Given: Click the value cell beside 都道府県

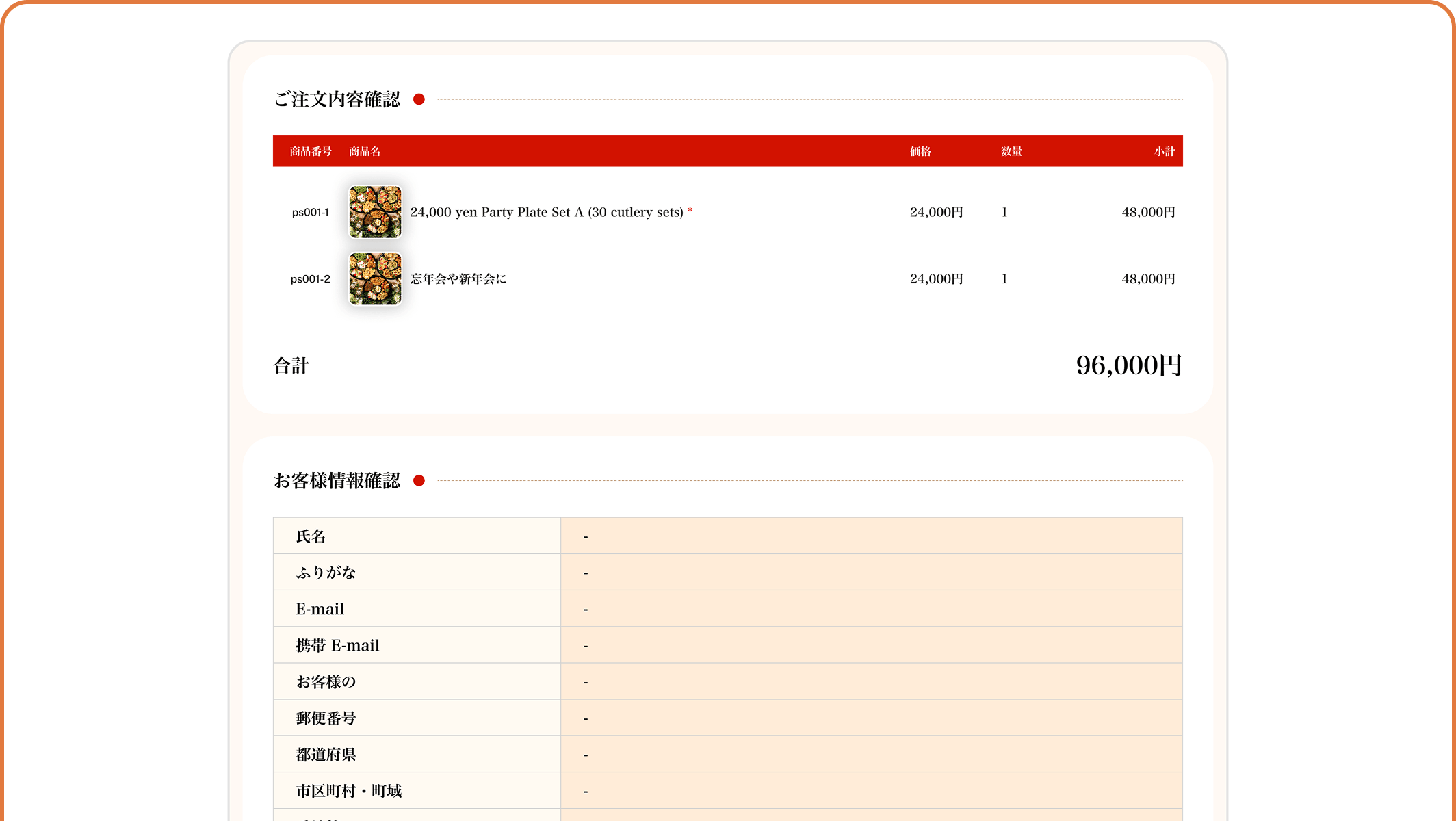Looking at the screenshot, I should click(872, 754).
